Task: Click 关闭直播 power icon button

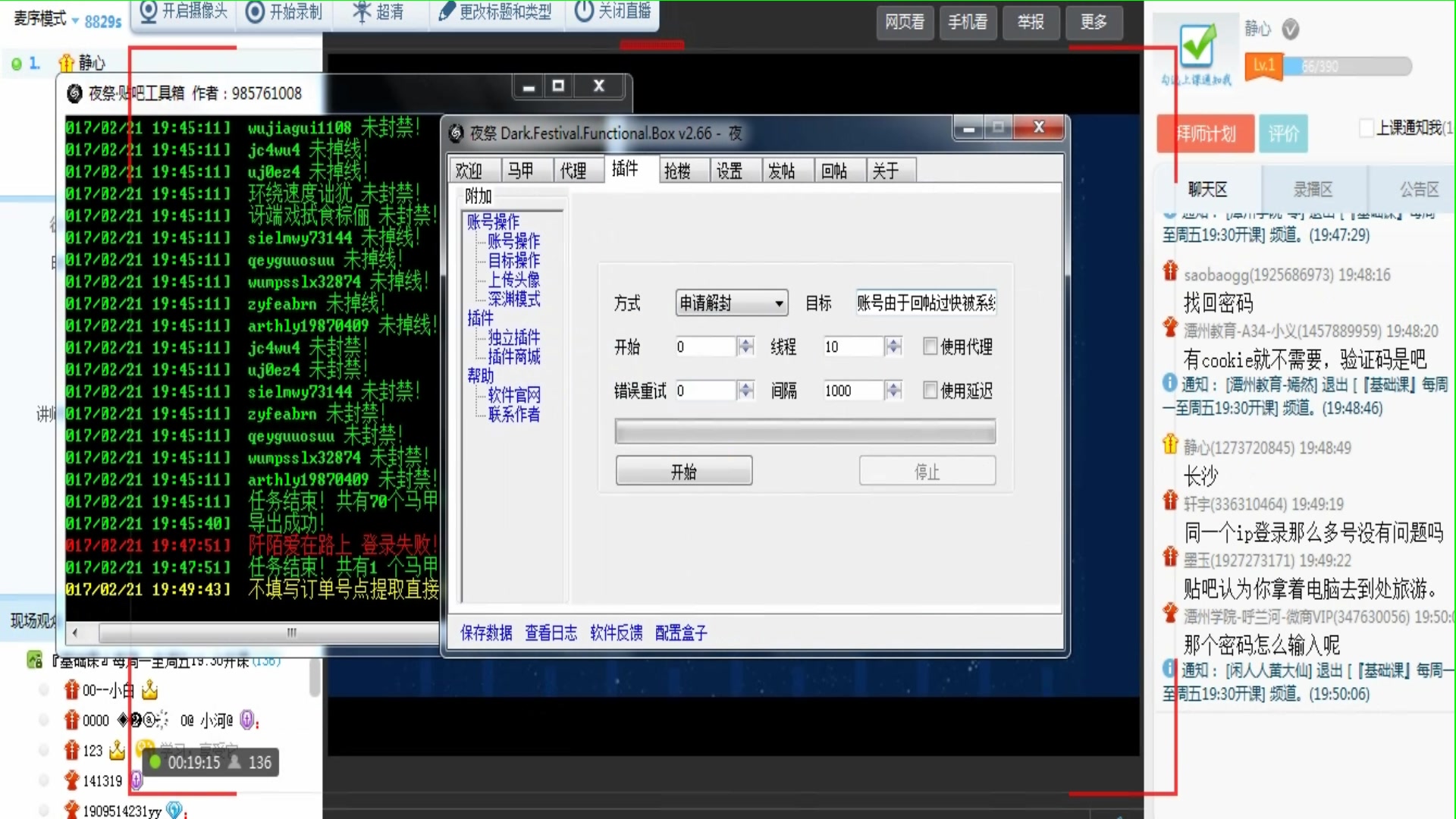Action: (613, 11)
